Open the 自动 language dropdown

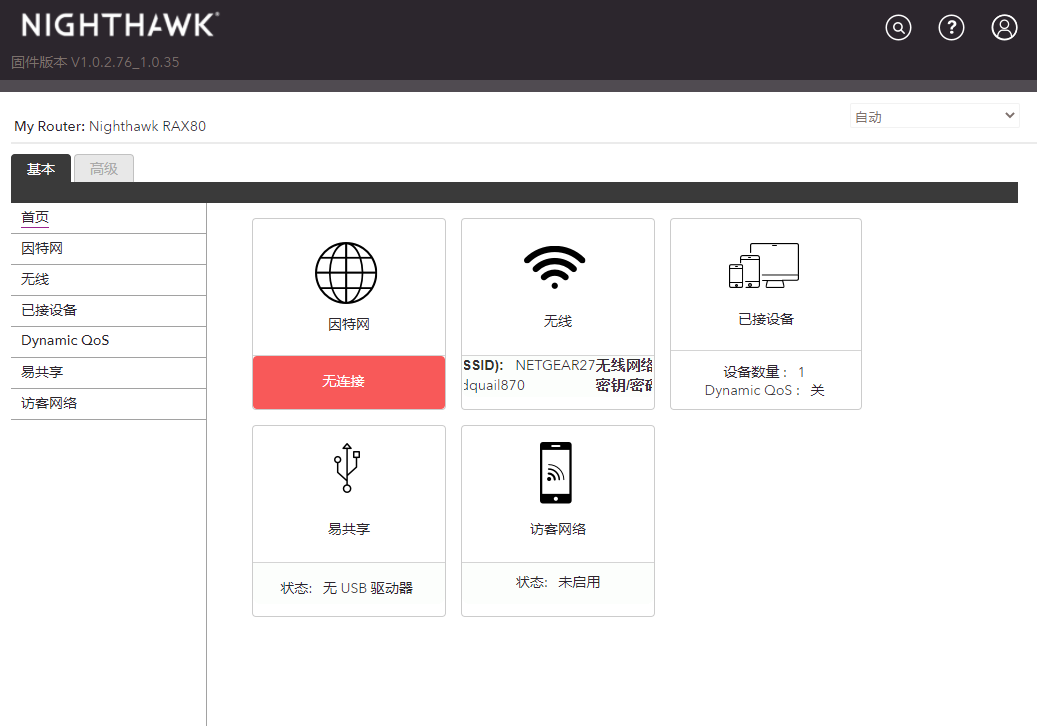[934, 116]
